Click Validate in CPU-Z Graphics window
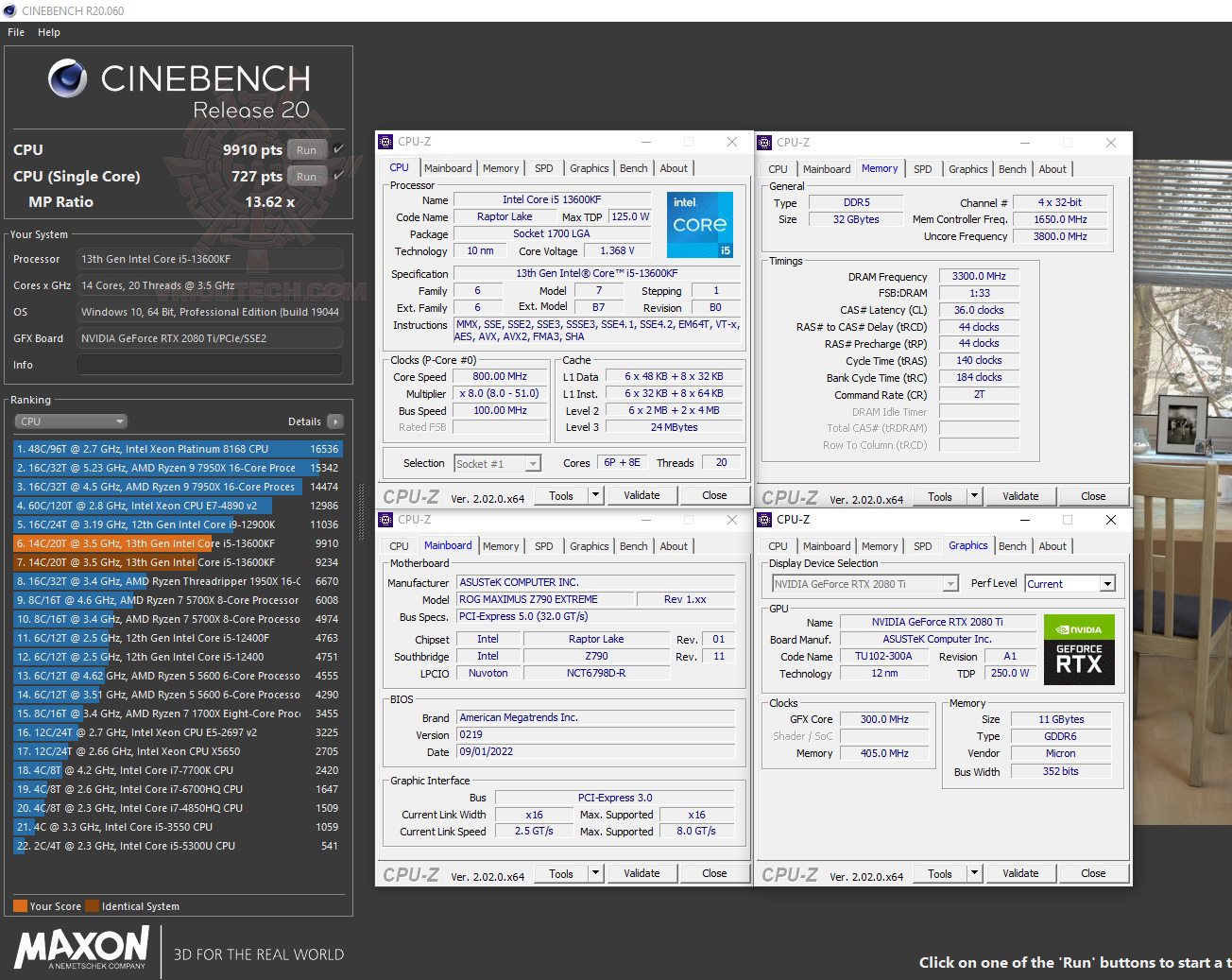The image size is (1232, 980). [1020, 873]
